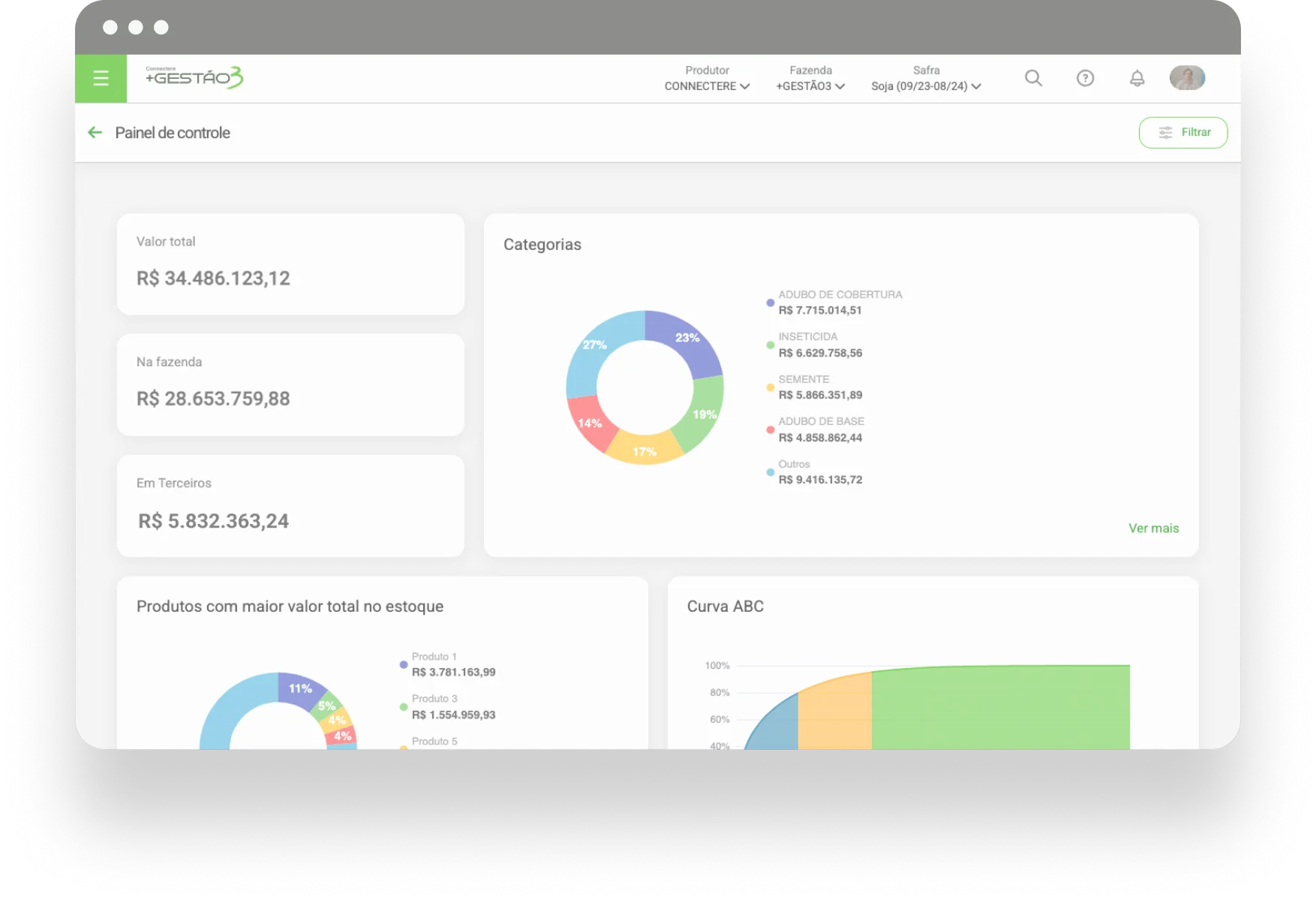Open the help question mark icon
1316x900 pixels.
[x=1085, y=78]
